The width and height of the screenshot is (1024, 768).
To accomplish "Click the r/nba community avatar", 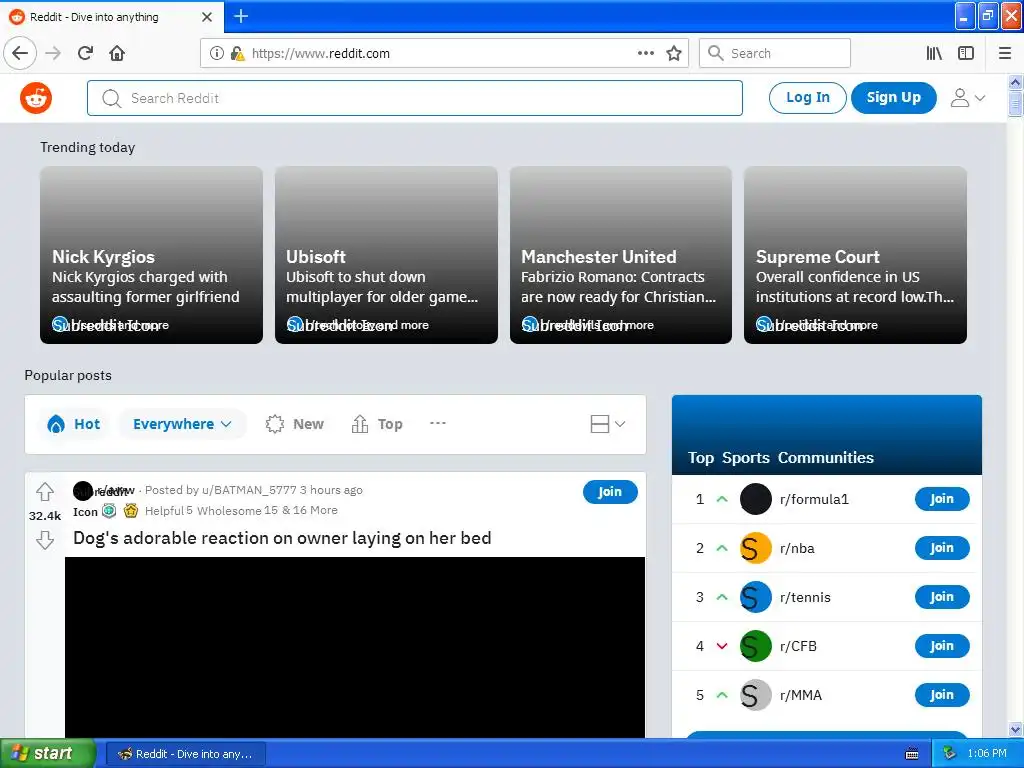I will pyautogui.click(x=756, y=549).
